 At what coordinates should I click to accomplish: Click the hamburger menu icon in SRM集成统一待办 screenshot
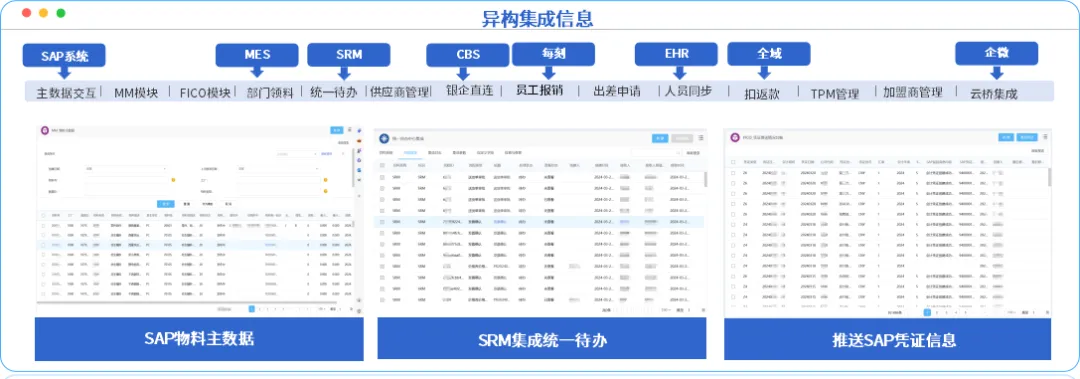701,138
